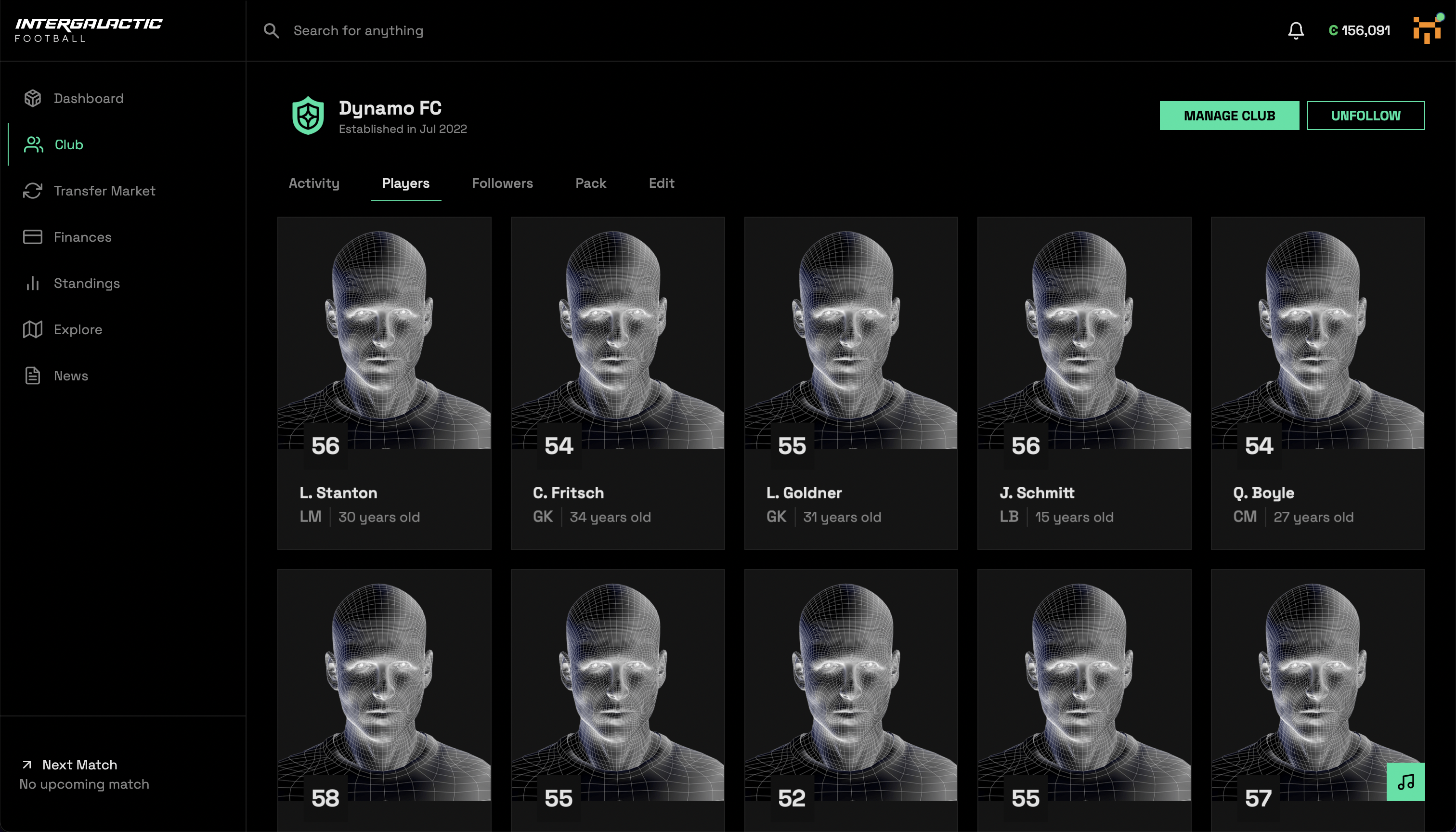The image size is (1456, 832).
Task: Focus the Search for anything field
Action: [x=358, y=31]
